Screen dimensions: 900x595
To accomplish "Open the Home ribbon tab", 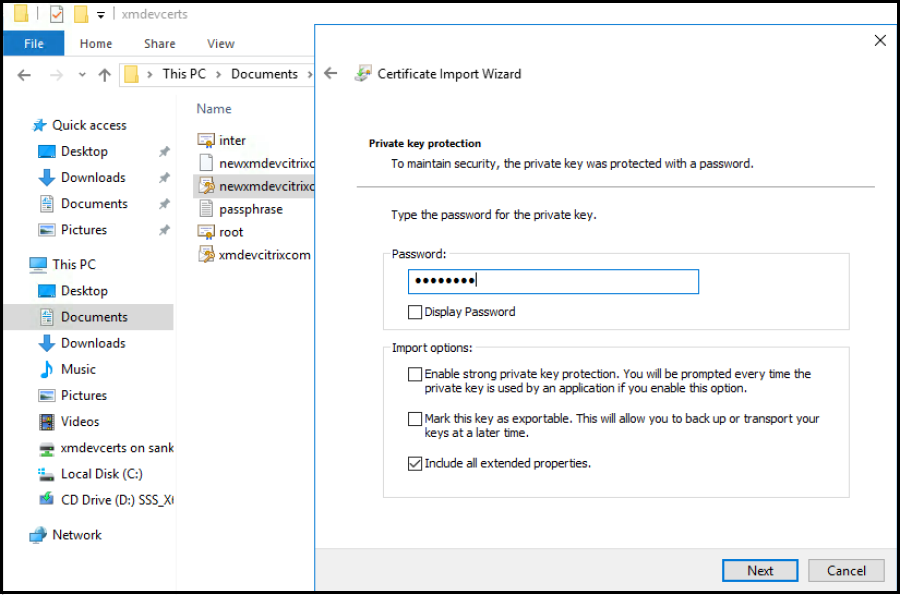I will 96,44.
